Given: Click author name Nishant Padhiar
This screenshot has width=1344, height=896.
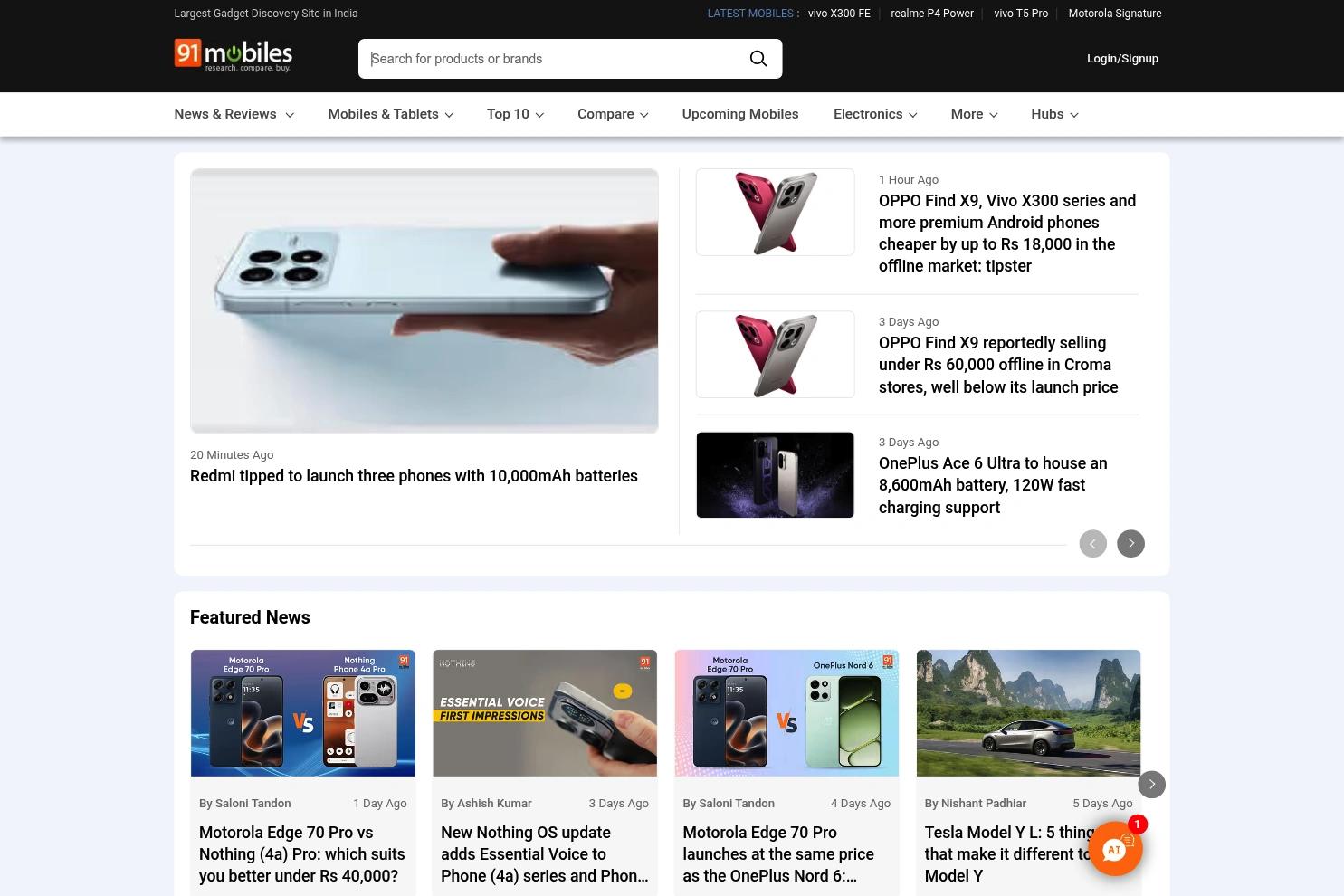Looking at the screenshot, I should tap(984, 804).
